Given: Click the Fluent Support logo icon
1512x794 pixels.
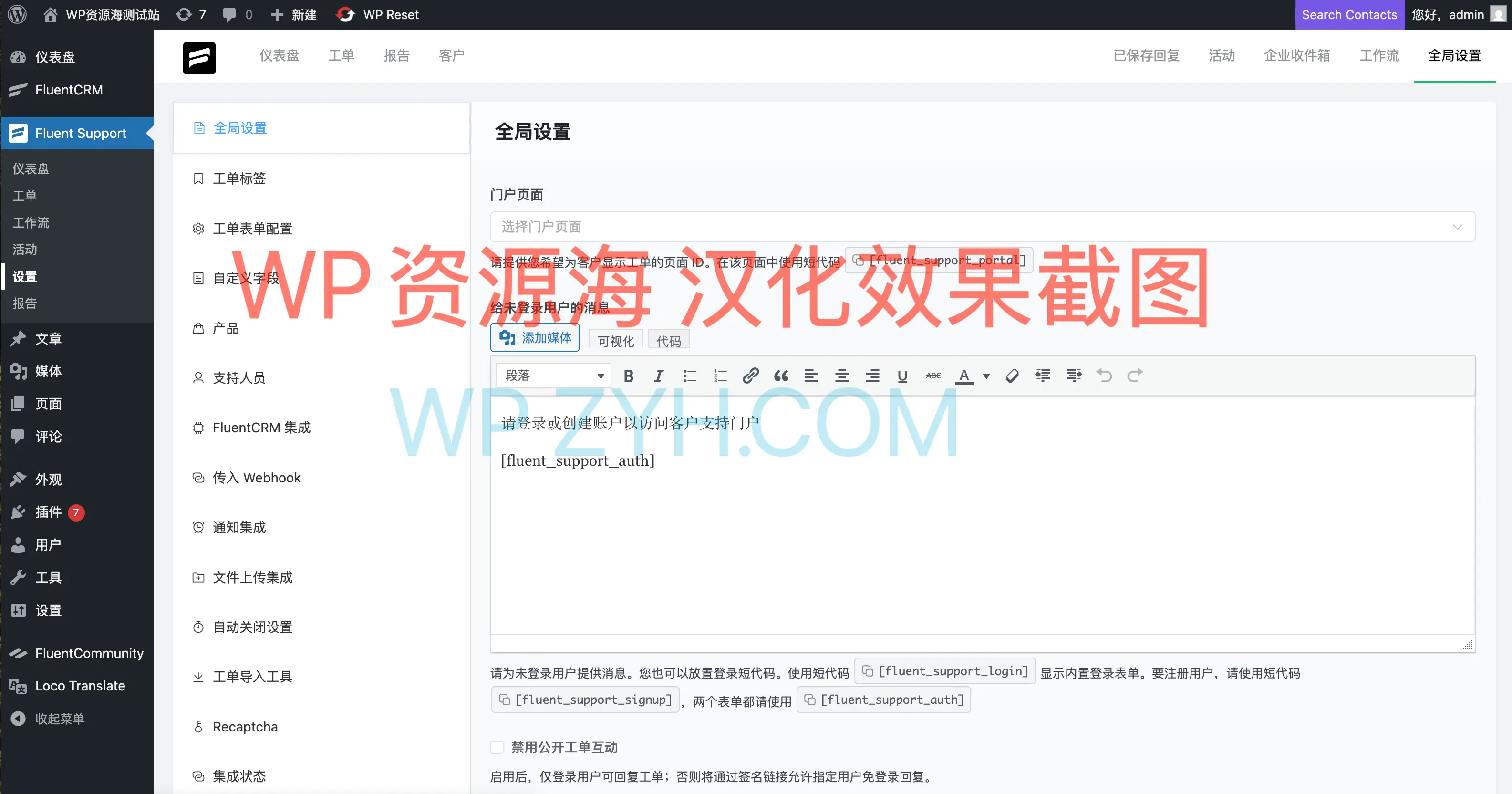Looking at the screenshot, I should click(x=199, y=58).
